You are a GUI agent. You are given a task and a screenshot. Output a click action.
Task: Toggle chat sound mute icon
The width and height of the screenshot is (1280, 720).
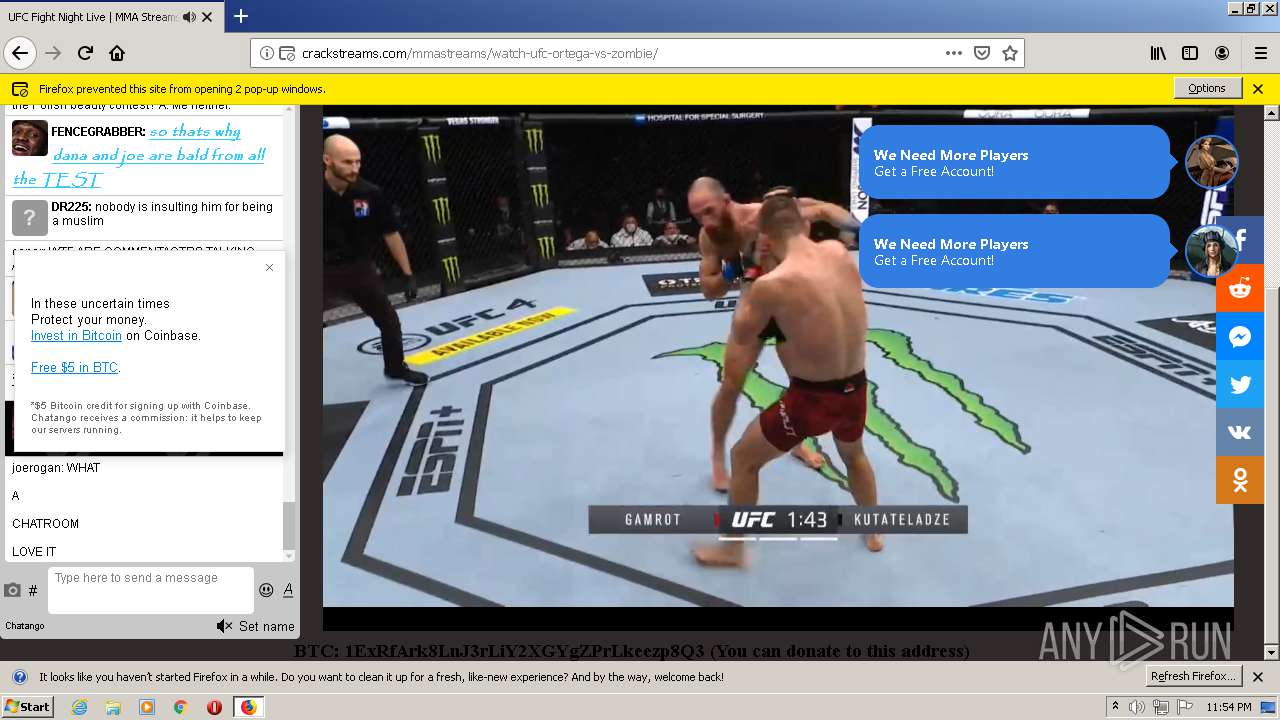[224, 626]
